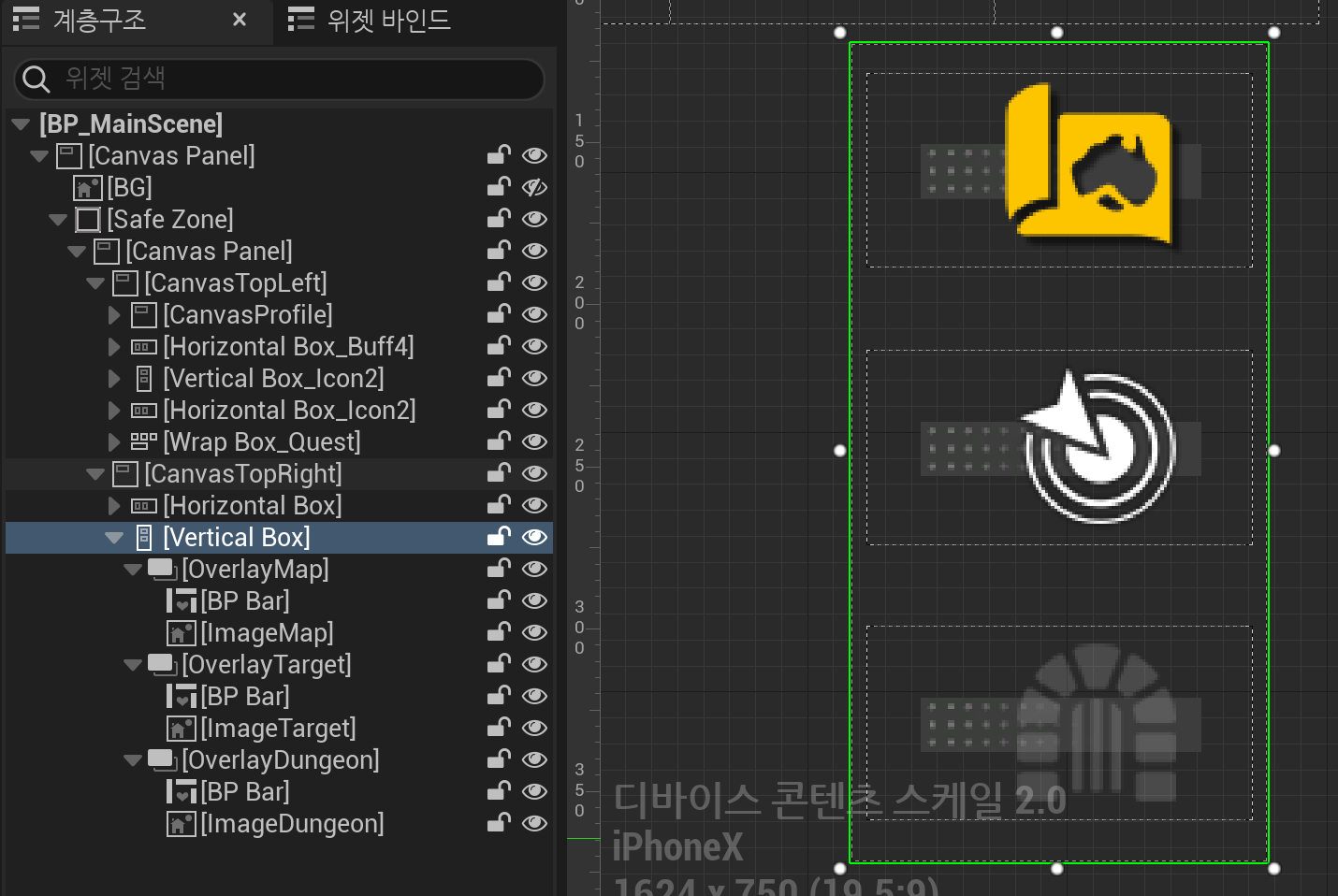Click the magnifier icon in widget search
The width and height of the screenshot is (1338, 896).
(36, 79)
